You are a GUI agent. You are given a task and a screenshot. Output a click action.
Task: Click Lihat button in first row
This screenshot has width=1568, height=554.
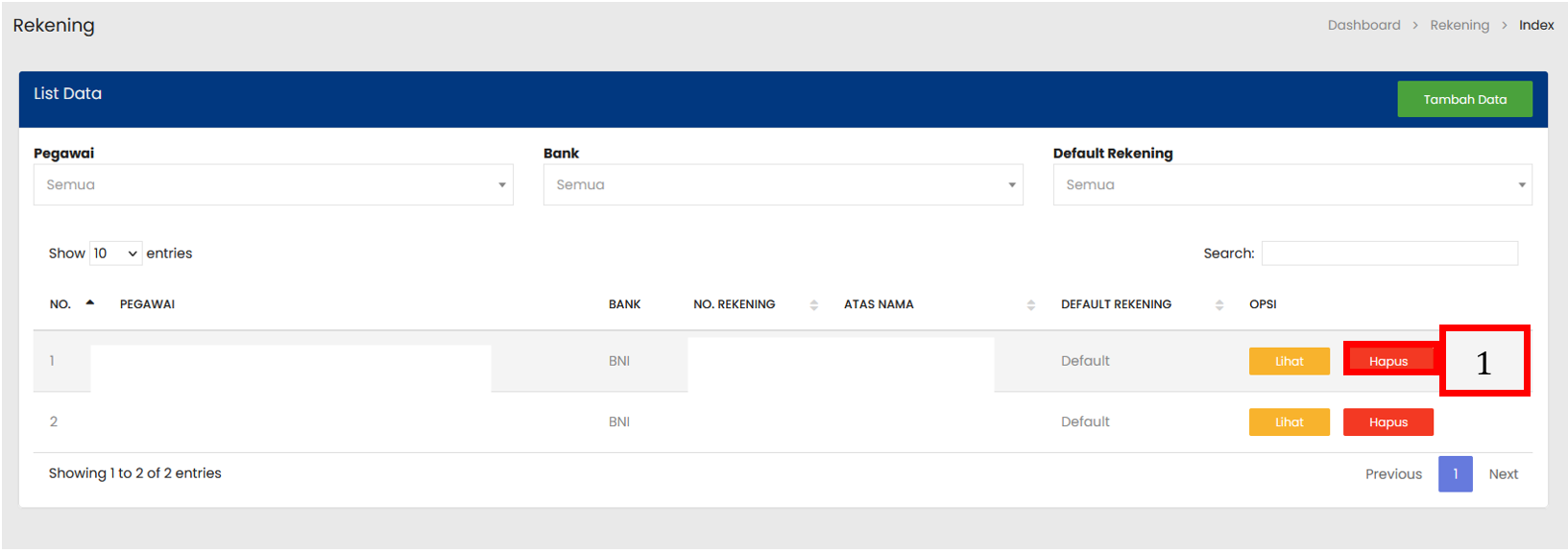pyautogui.click(x=1289, y=361)
